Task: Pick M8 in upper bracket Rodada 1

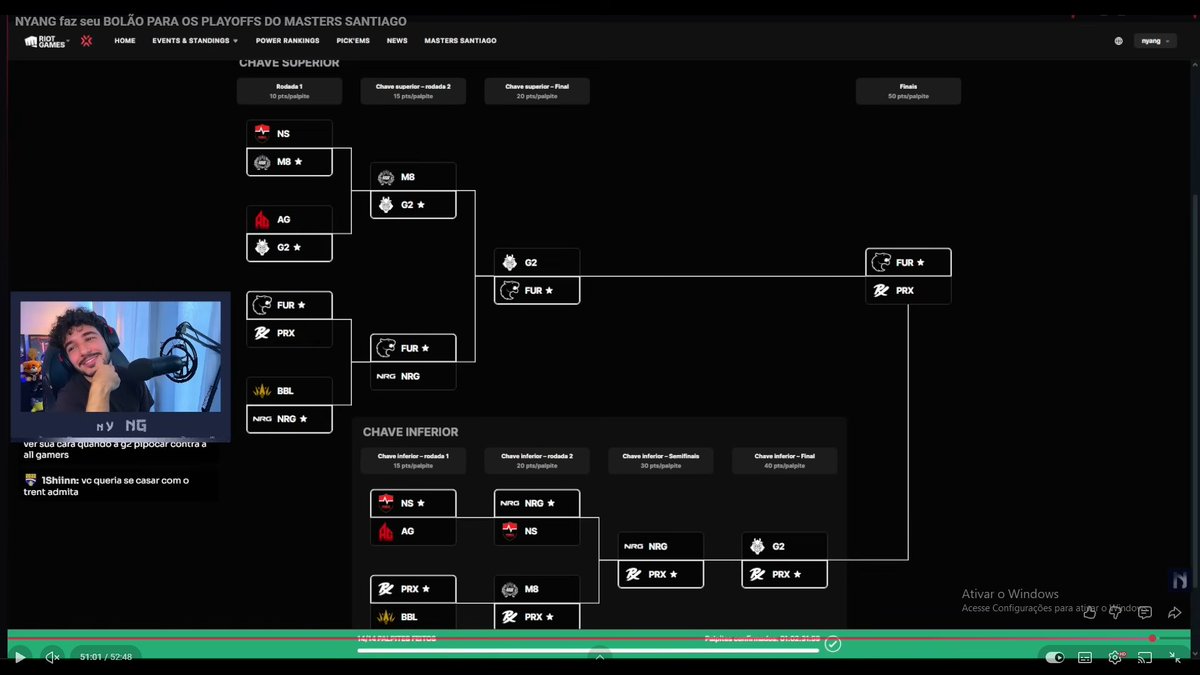Action: pyautogui.click(x=289, y=161)
